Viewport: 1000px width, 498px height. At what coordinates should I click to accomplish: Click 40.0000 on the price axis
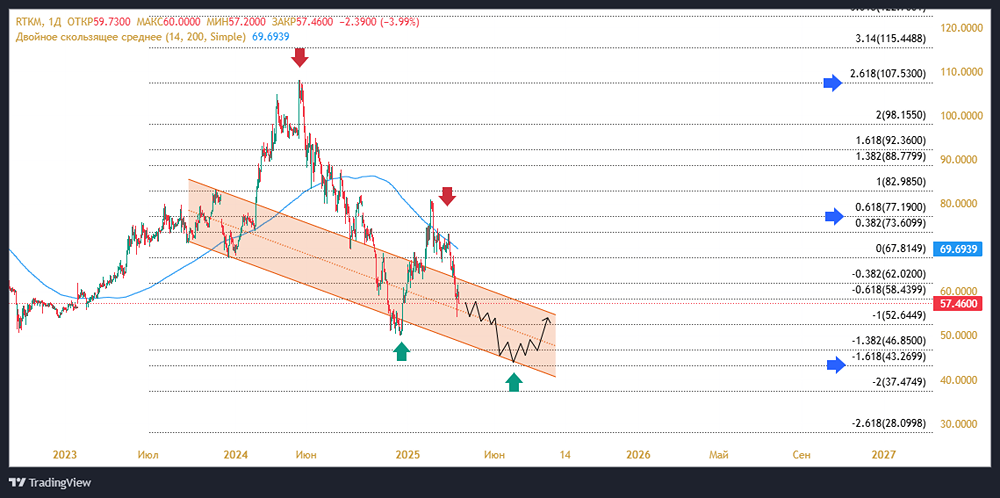pos(959,380)
